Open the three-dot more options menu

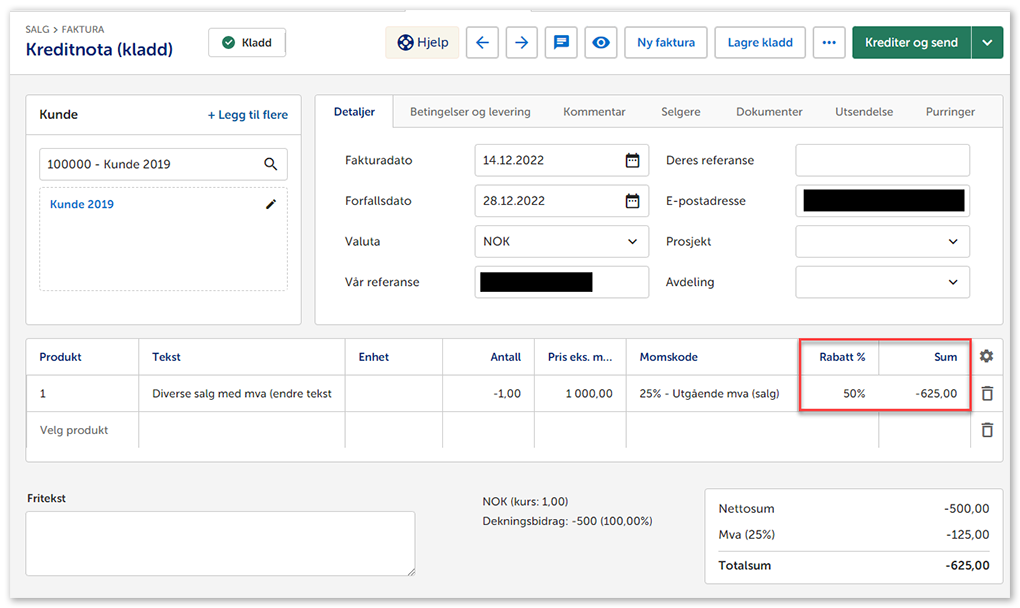(x=828, y=43)
